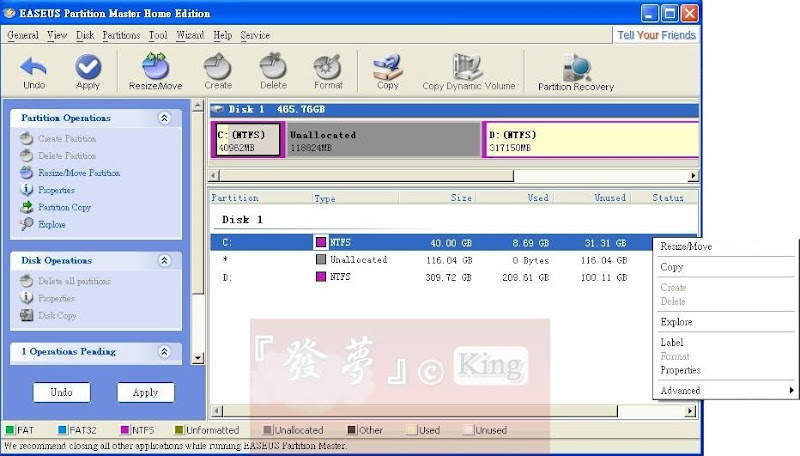Click the Disk 1 drive icon header
Image resolution: width=800 pixels, height=456 pixels.
click(217, 109)
